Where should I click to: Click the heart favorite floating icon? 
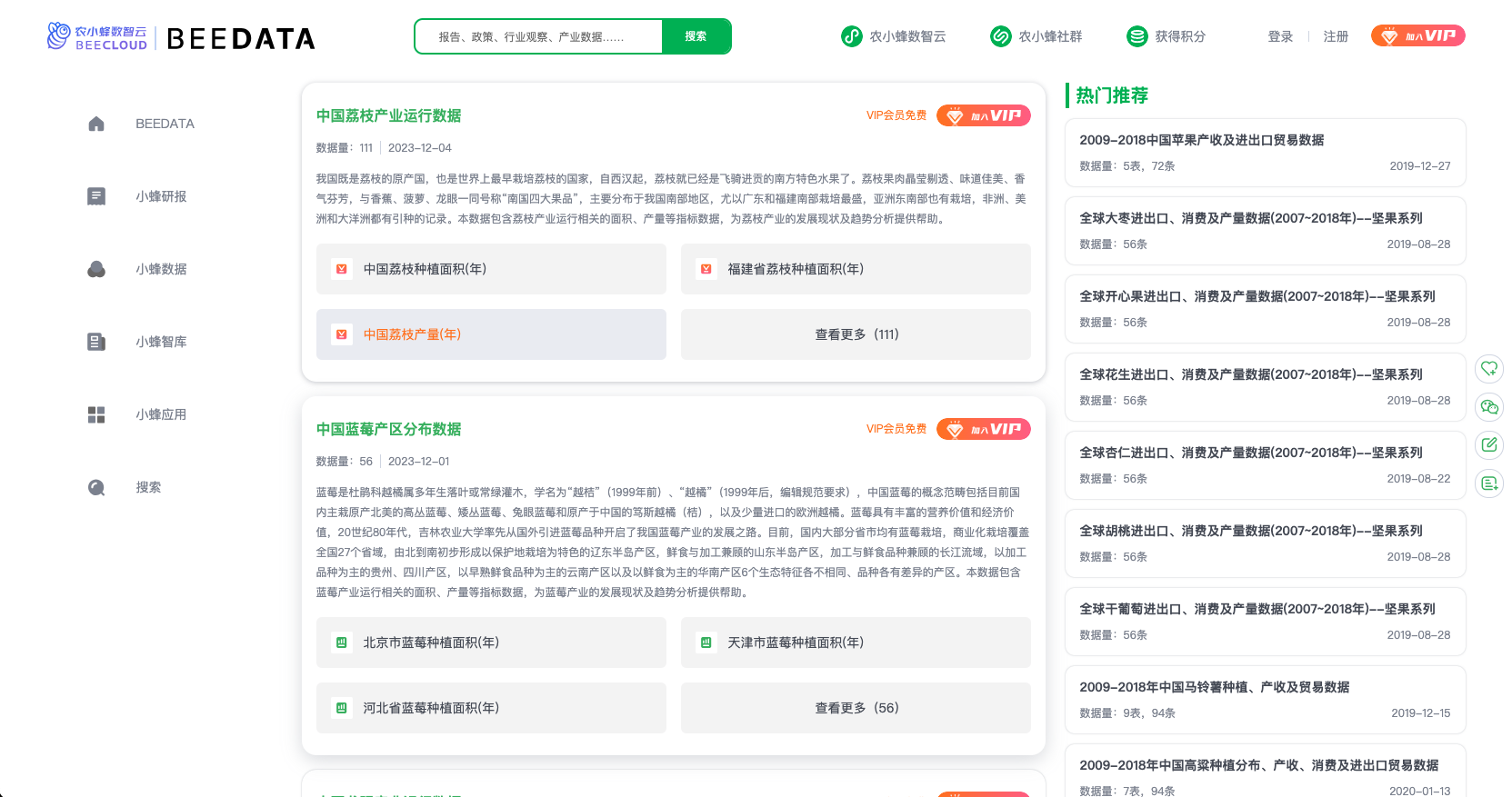(x=1489, y=369)
